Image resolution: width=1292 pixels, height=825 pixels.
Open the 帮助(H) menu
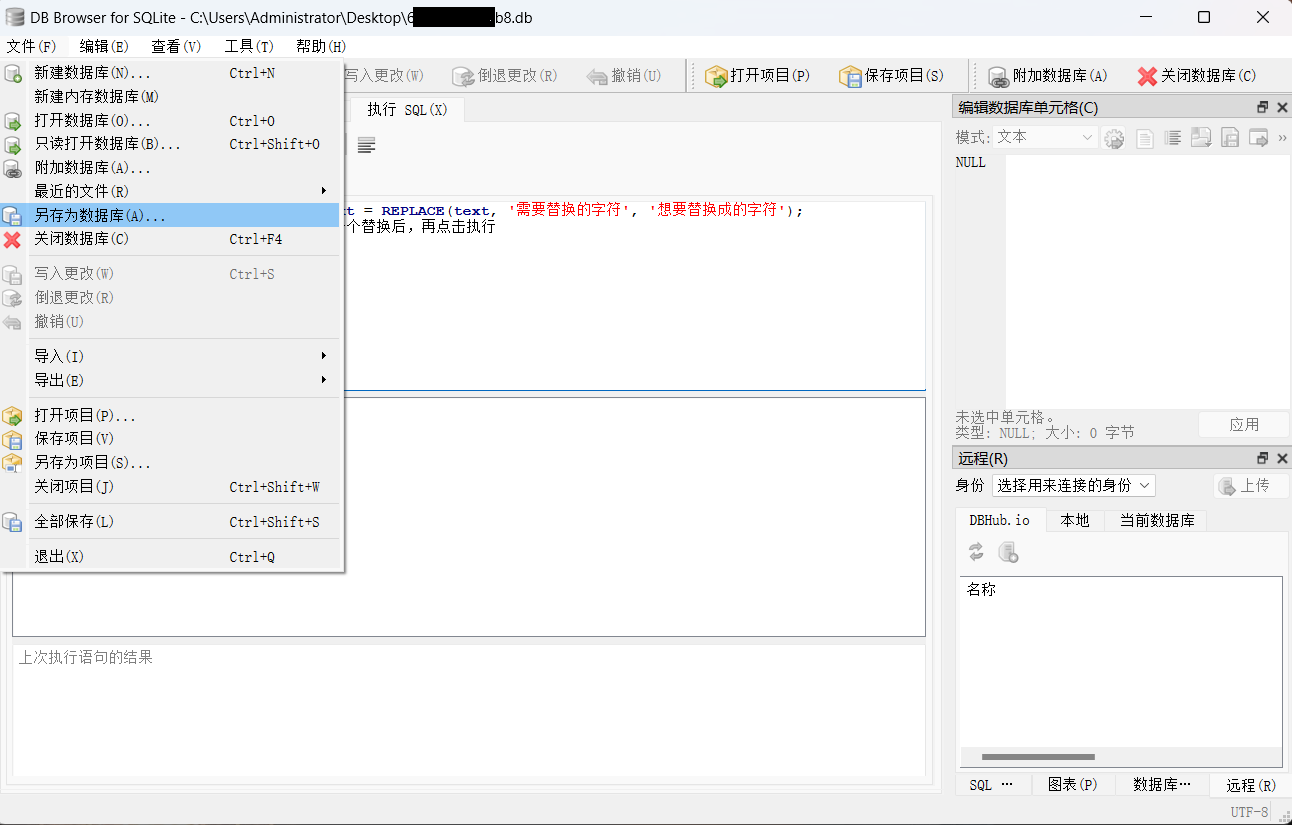321,47
